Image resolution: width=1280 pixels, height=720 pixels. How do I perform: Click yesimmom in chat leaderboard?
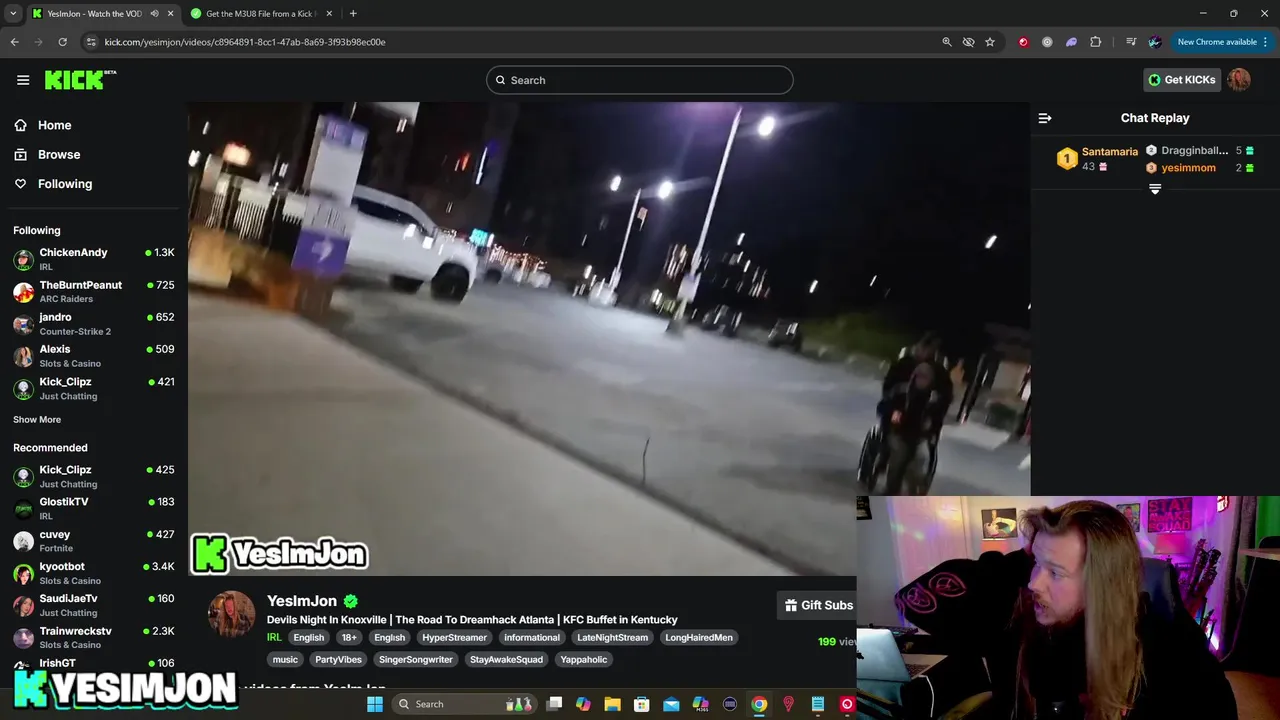point(1188,168)
